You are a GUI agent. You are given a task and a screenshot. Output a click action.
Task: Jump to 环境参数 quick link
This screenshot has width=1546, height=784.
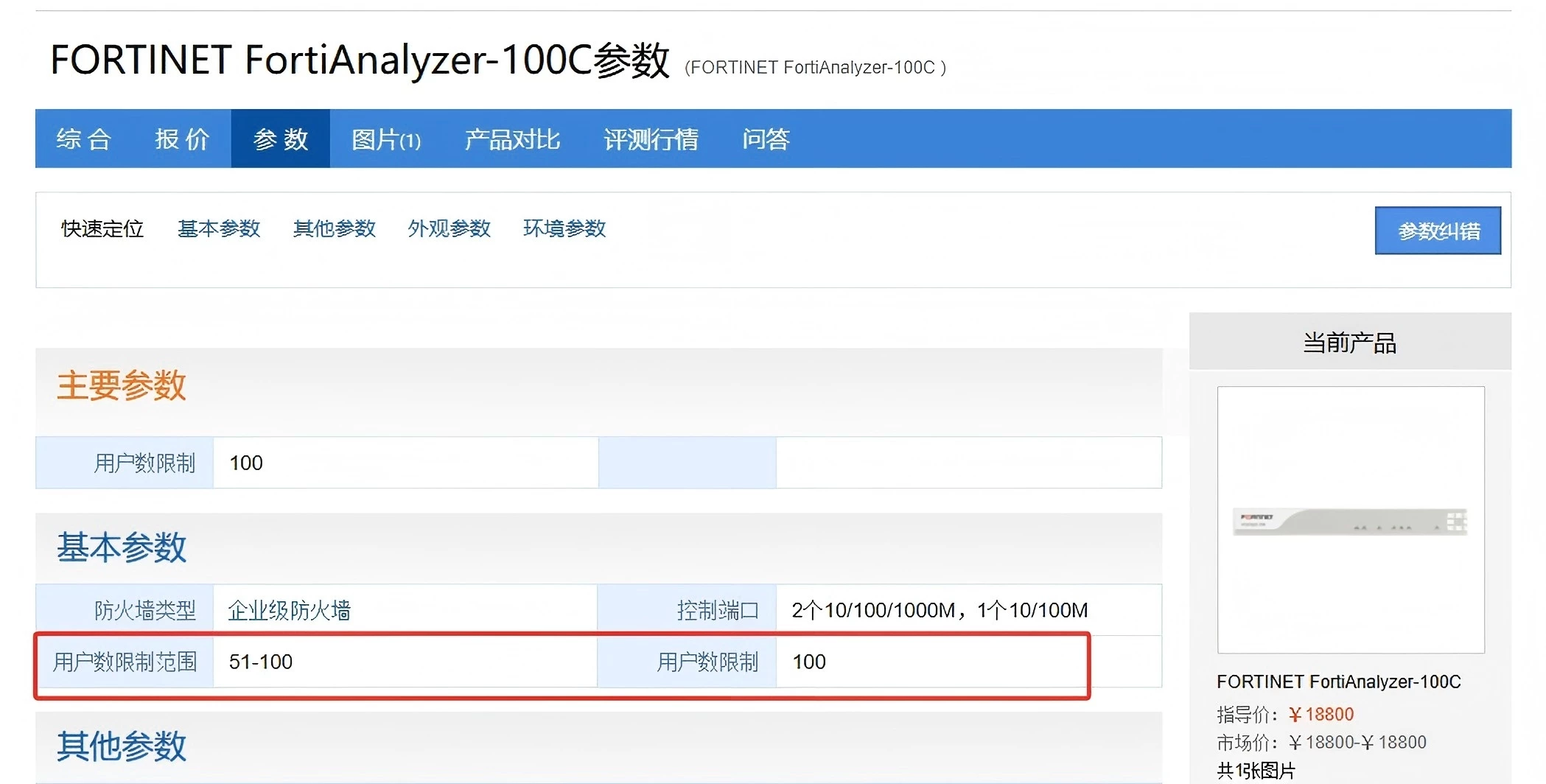click(564, 228)
